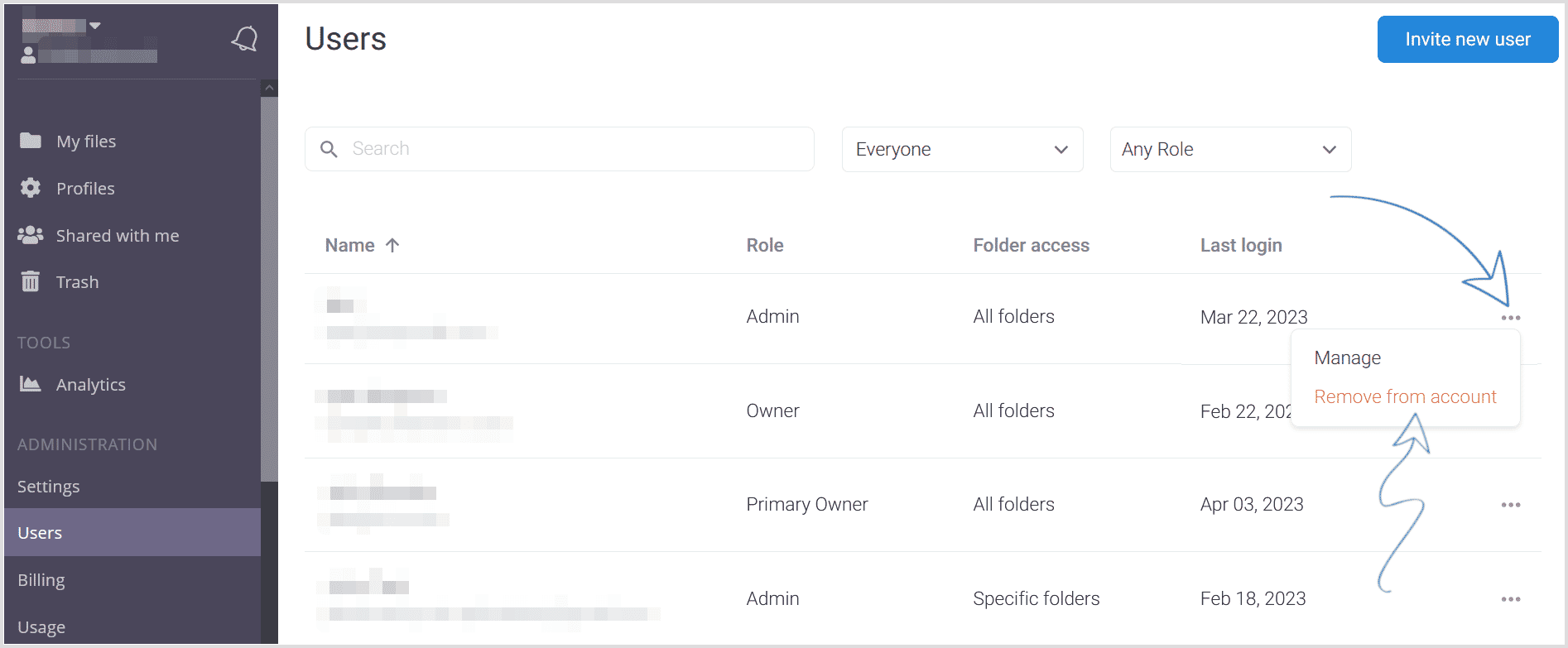The height and width of the screenshot is (648, 1568).
Task: Click the sidebar scroll up arrow
Action: tap(269, 88)
